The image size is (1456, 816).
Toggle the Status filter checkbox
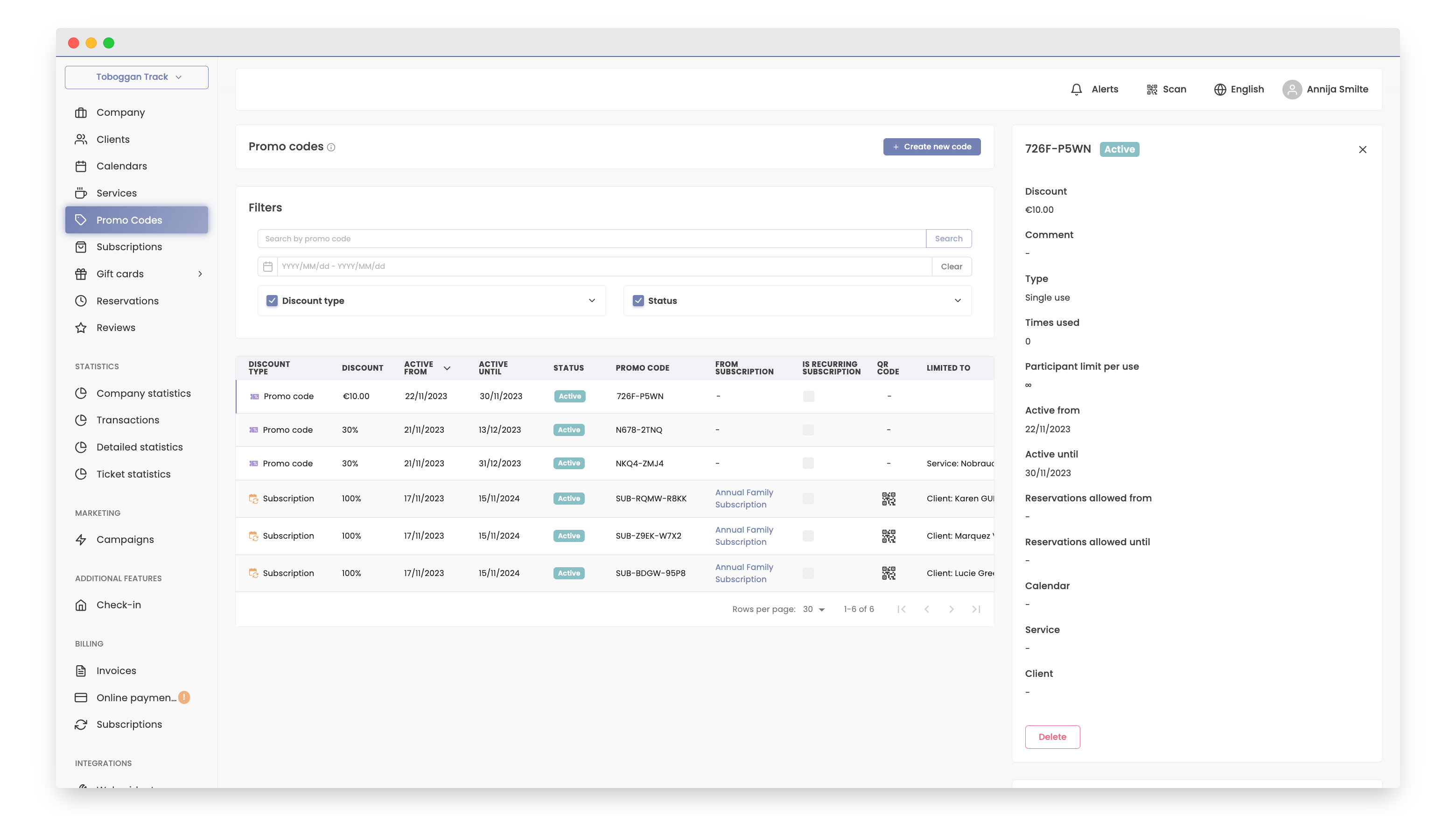[x=638, y=301]
